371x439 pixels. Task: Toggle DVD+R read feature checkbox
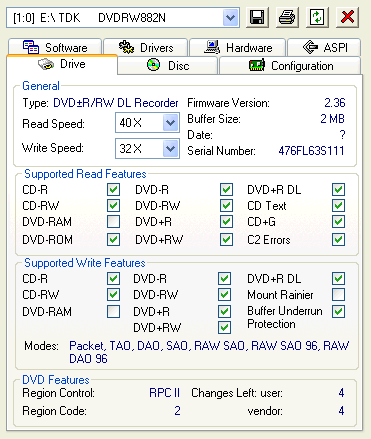point(226,221)
